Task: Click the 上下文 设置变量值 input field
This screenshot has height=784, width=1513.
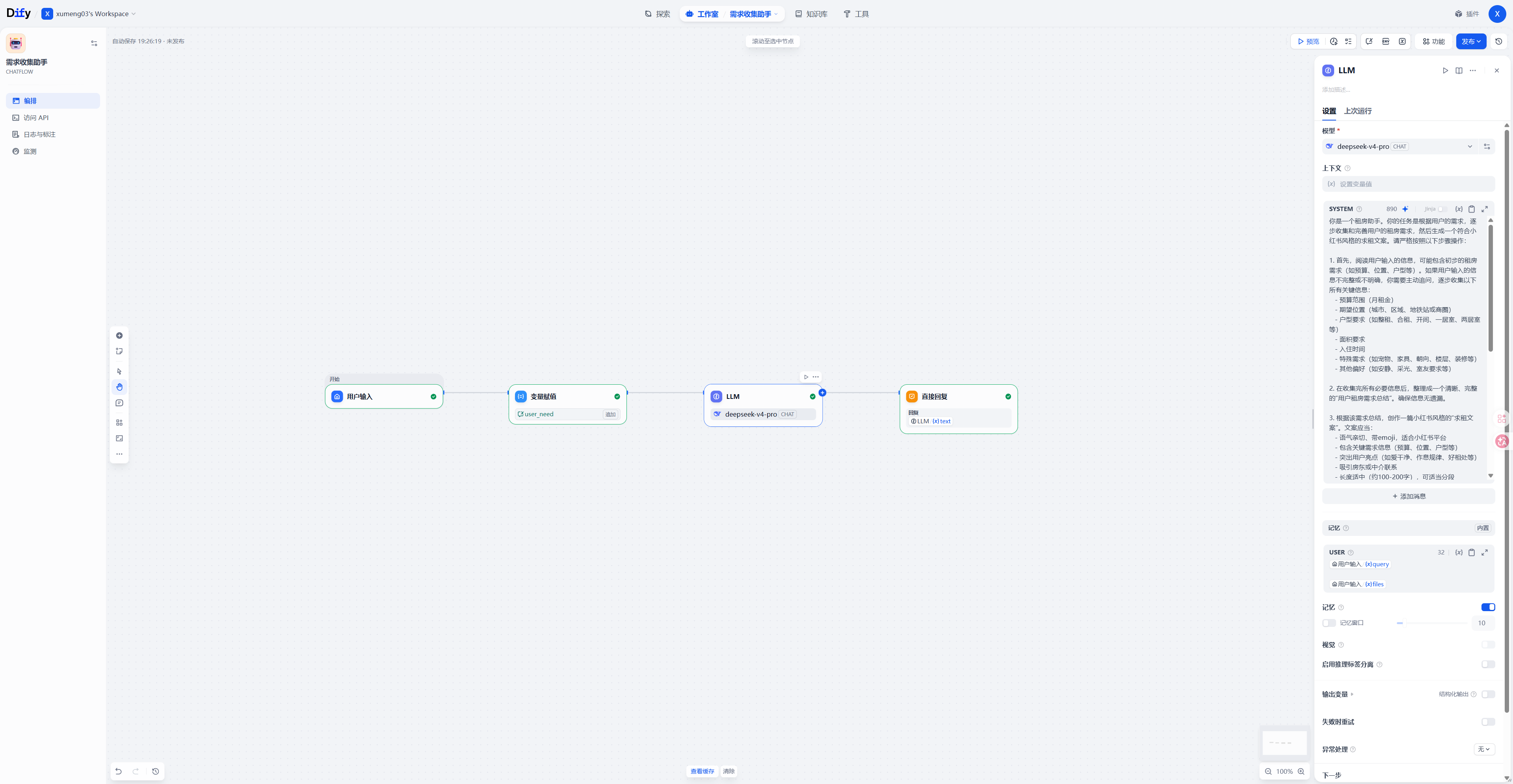Action: point(1408,184)
